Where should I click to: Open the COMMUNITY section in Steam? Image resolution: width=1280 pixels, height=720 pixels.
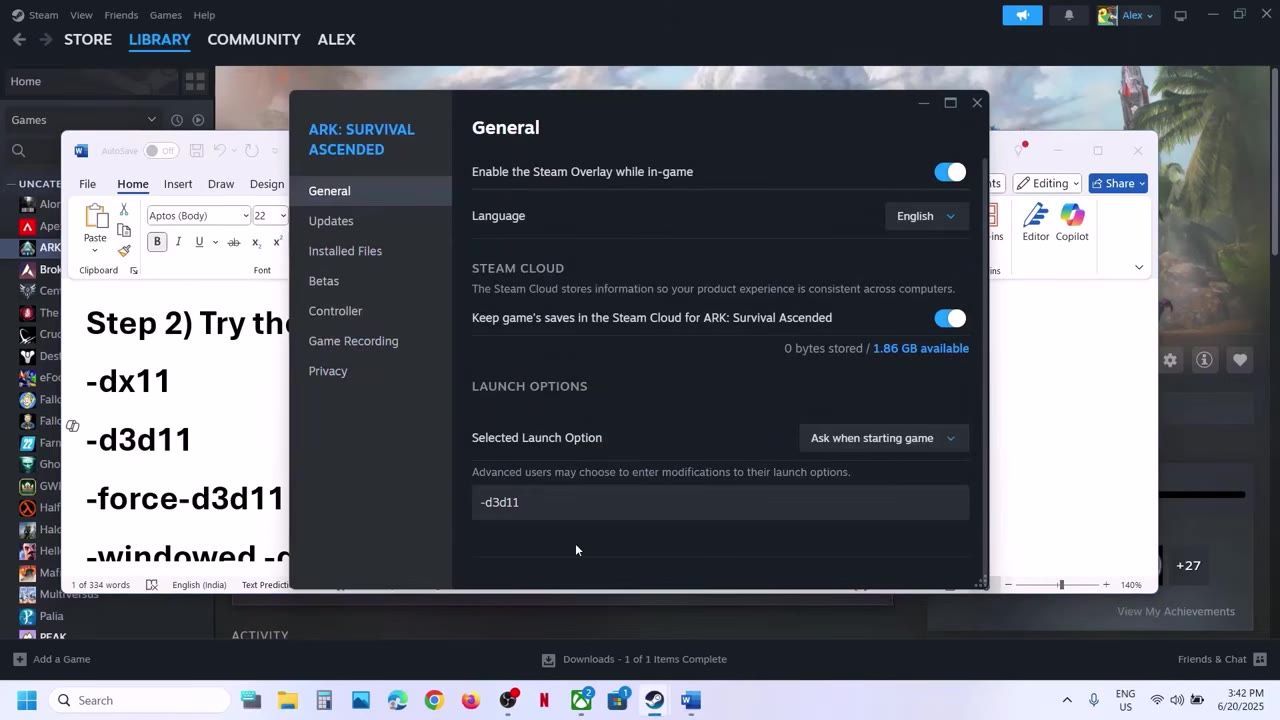254,39
